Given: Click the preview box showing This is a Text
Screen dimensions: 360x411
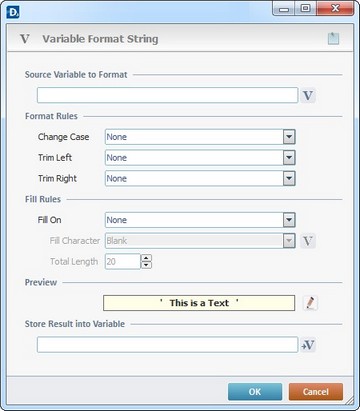Looking at the screenshot, I should [199, 303].
